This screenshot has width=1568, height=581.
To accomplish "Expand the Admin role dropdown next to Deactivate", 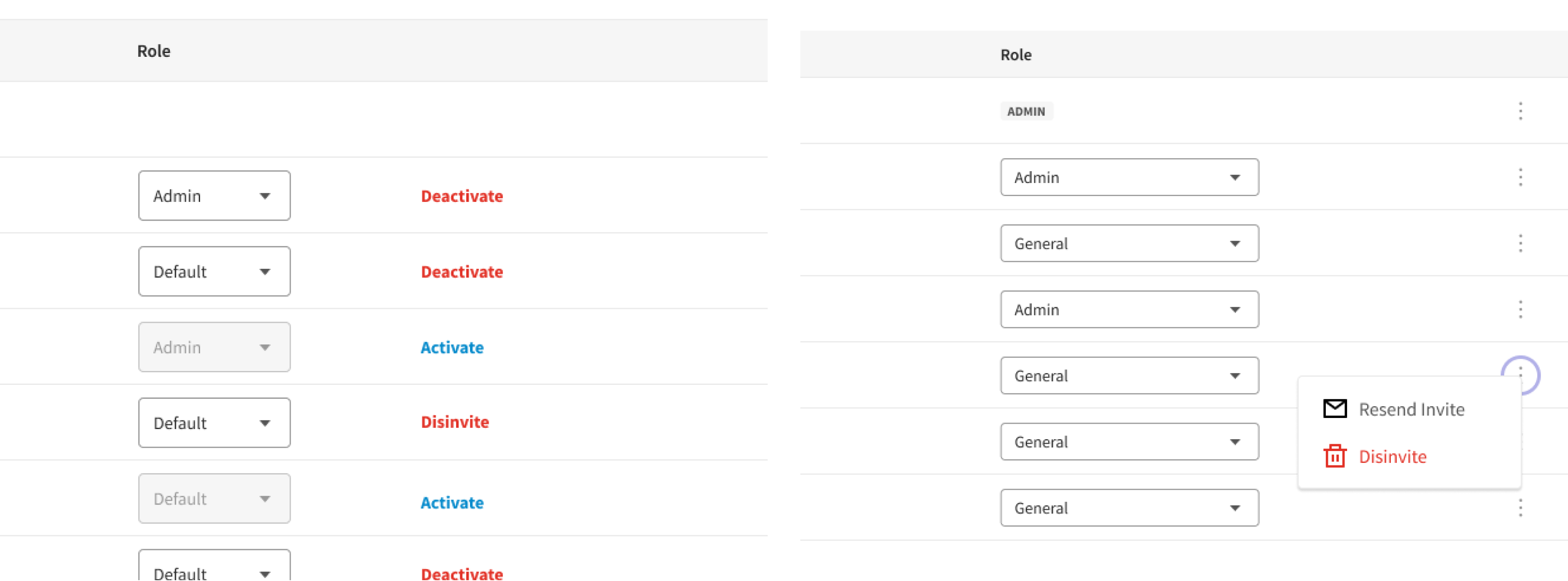I will (214, 195).
